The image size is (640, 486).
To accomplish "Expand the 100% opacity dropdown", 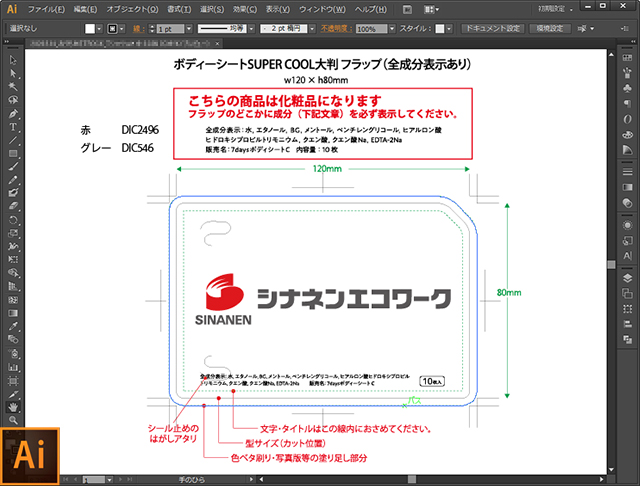I will click(392, 29).
